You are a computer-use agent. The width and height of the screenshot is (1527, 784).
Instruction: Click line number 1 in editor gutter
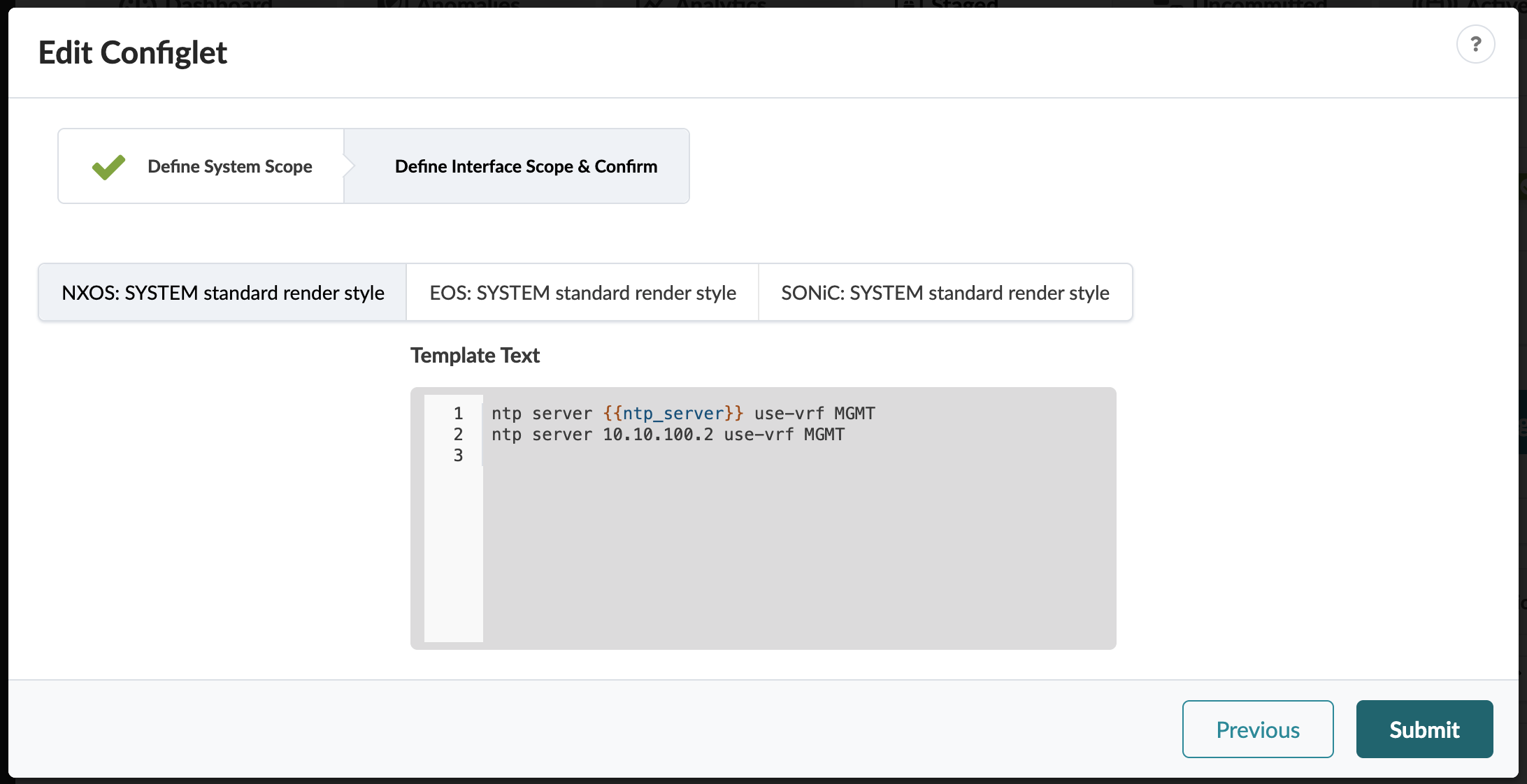(458, 414)
